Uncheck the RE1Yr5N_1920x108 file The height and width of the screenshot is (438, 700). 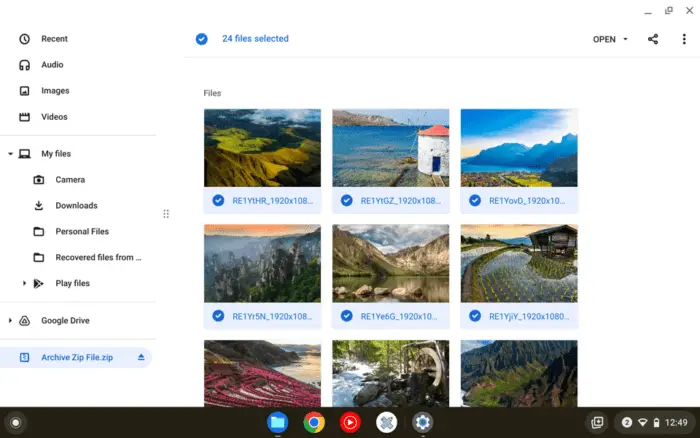[218, 316]
